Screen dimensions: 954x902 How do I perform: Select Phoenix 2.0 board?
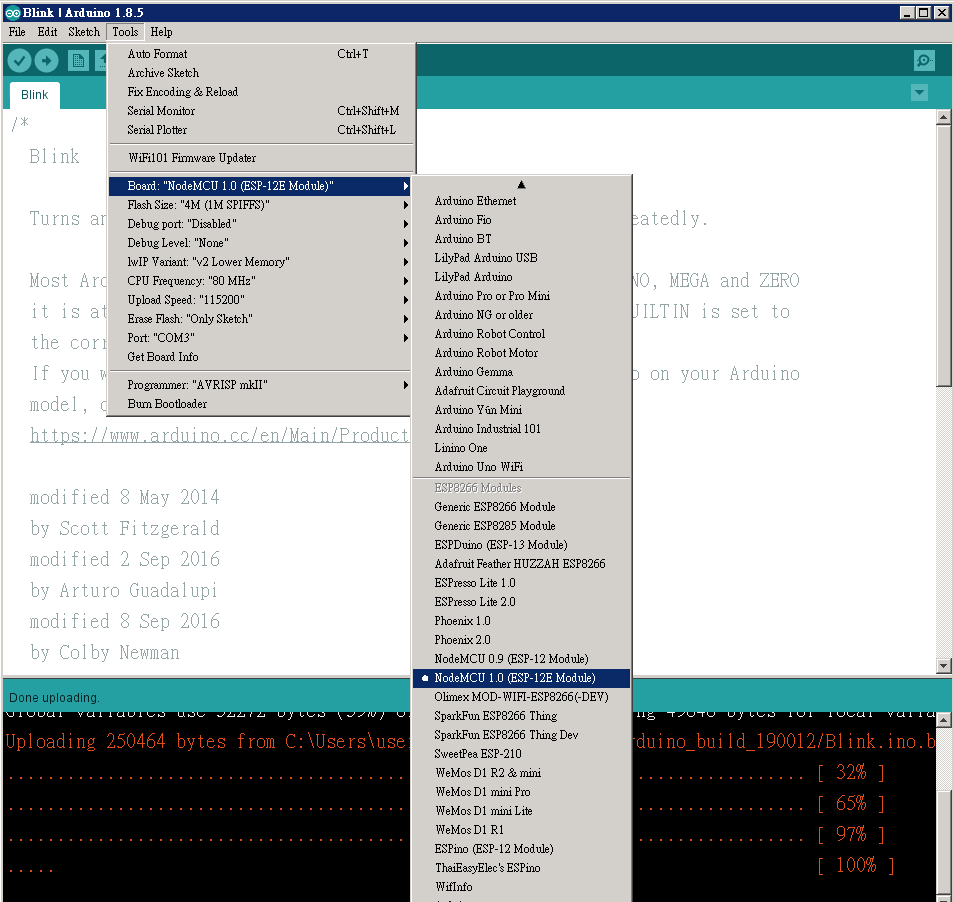[521, 640]
